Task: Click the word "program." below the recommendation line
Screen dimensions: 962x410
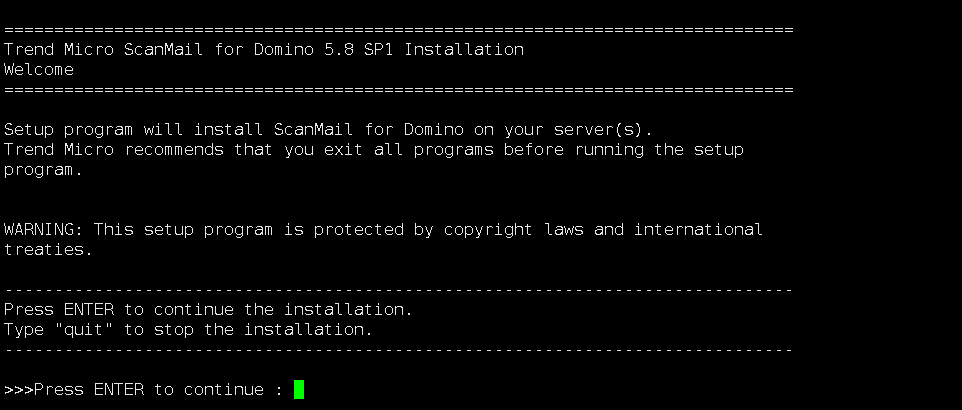Action: point(43,169)
